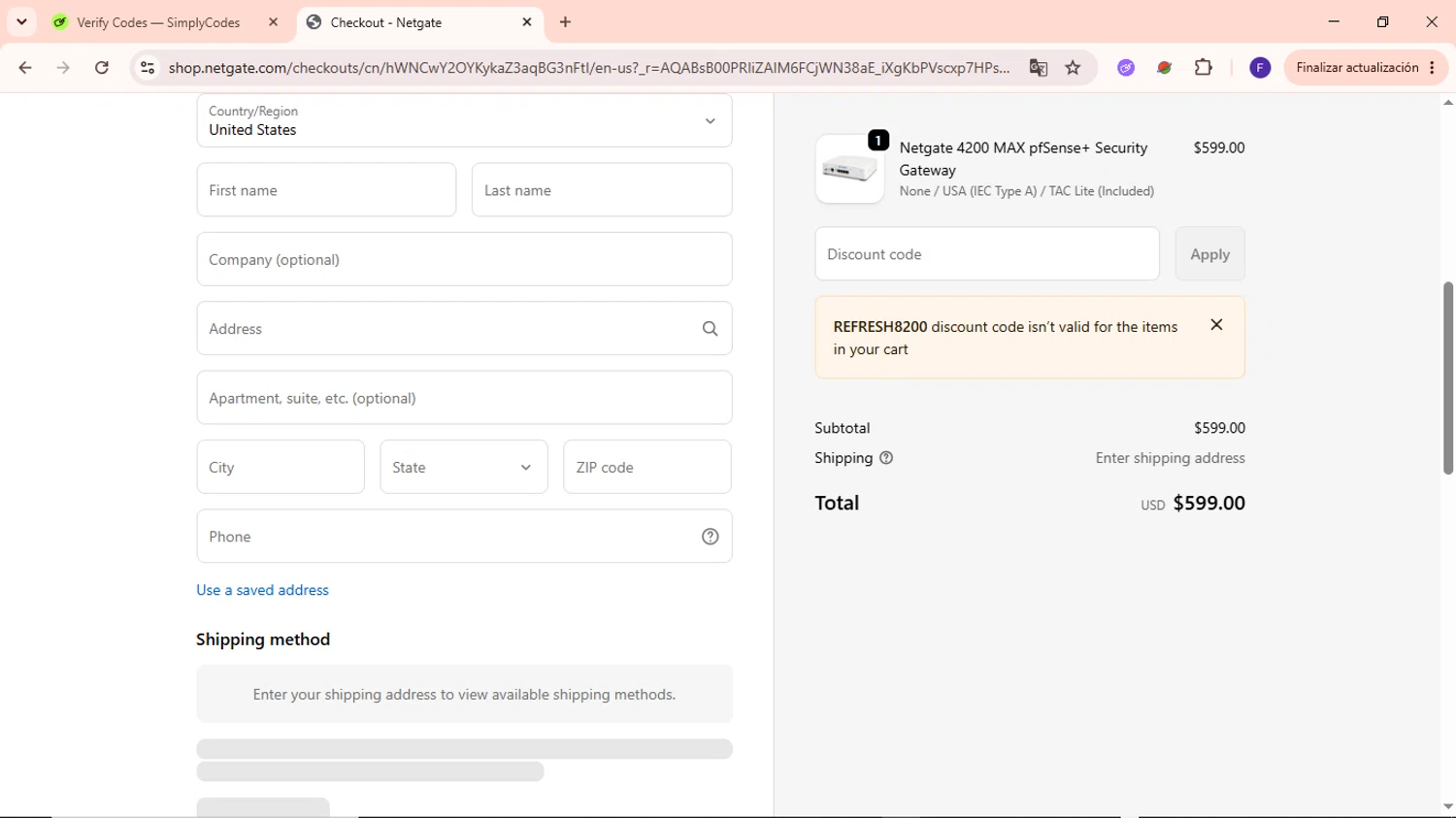Minimize the browser window
This screenshot has width=1456, height=818.
click(x=1334, y=22)
